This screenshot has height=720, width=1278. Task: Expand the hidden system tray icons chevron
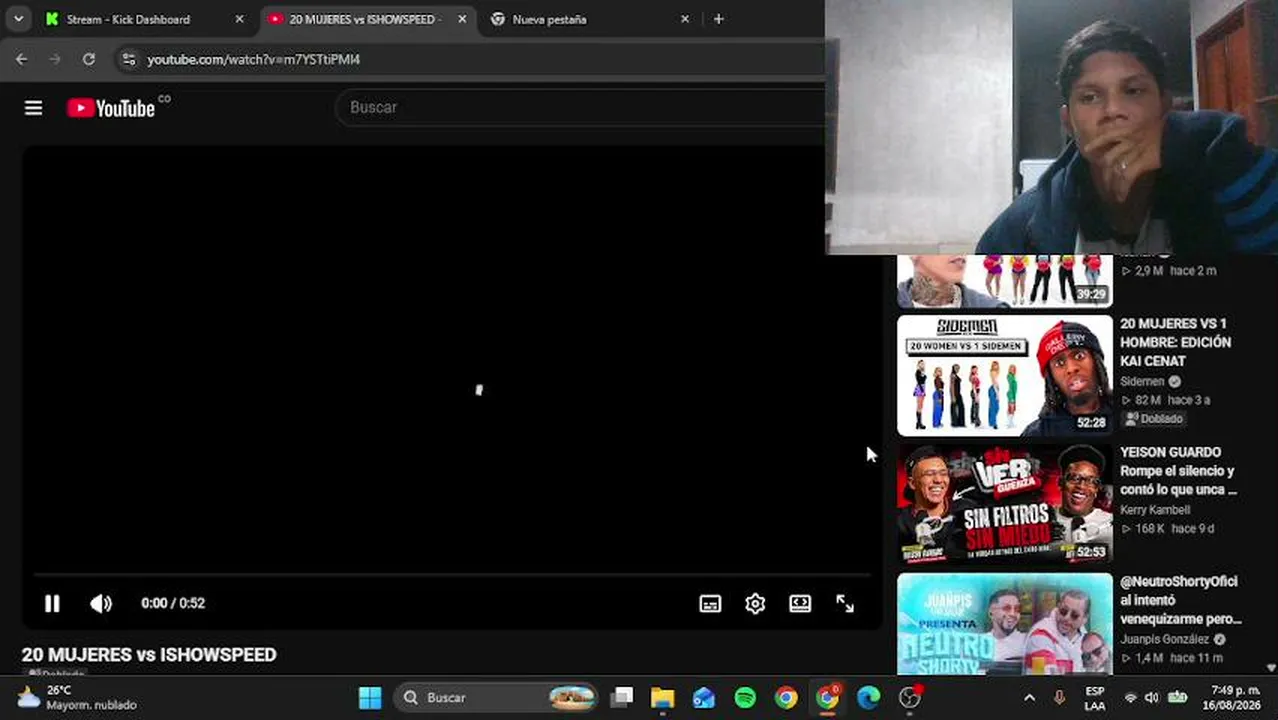click(1030, 698)
